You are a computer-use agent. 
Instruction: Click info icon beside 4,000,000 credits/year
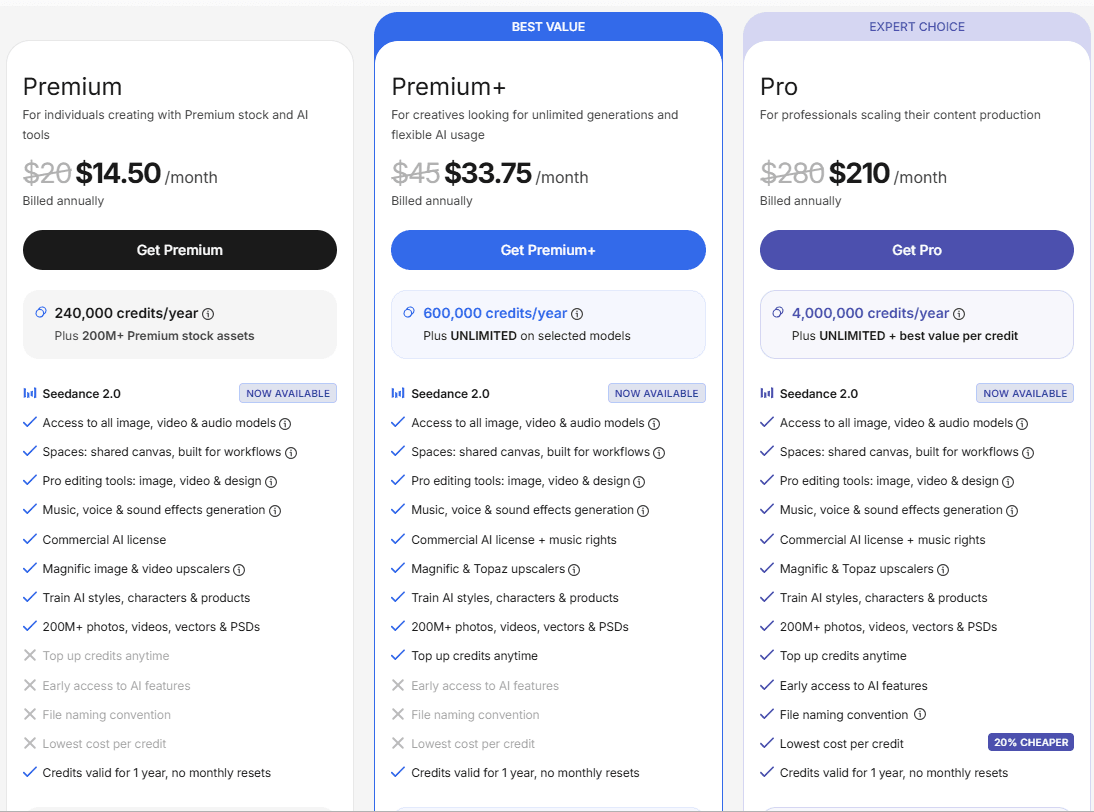click(959, 314)
